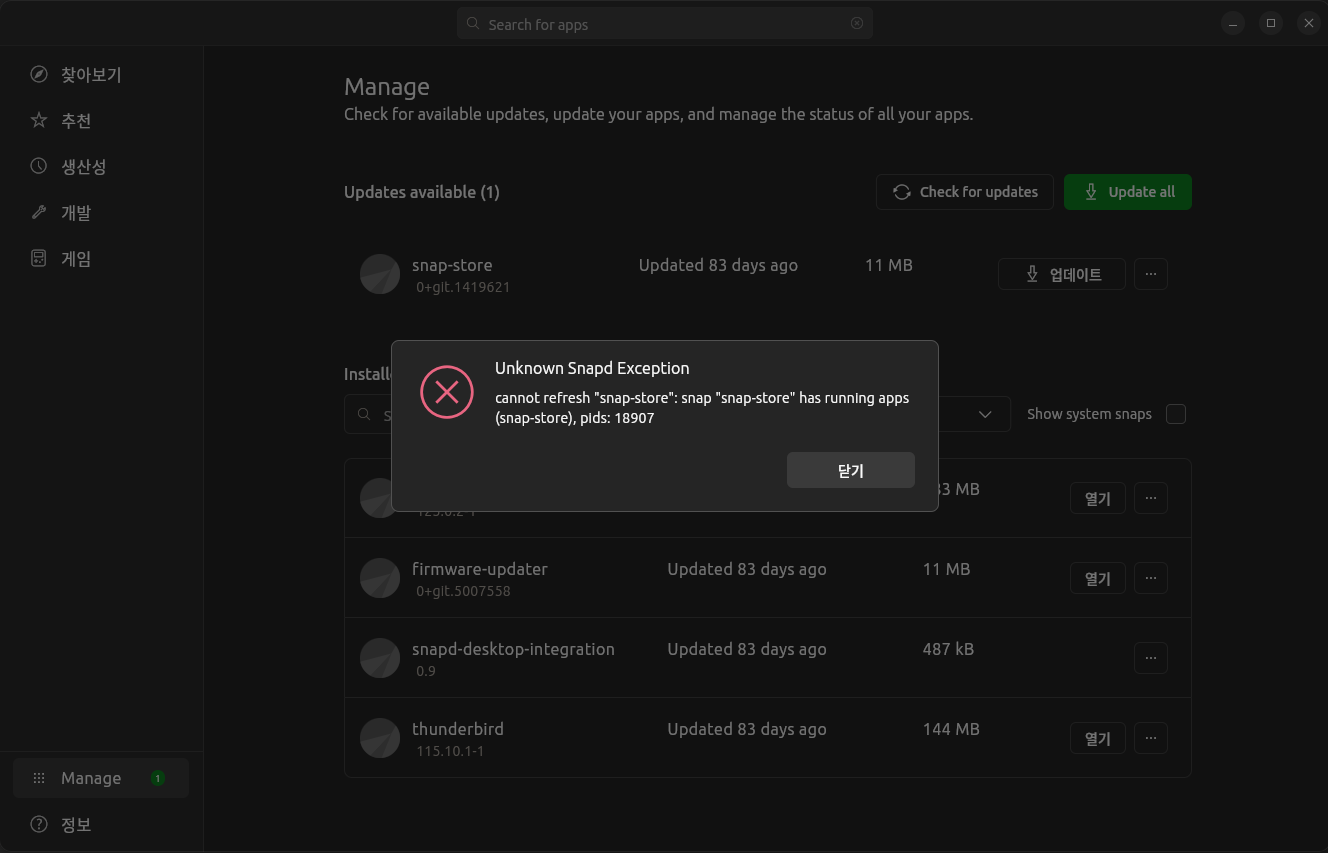Open the 정보 about page
This screenshot has height=853, width=1328.
click(x=101, y=825)
